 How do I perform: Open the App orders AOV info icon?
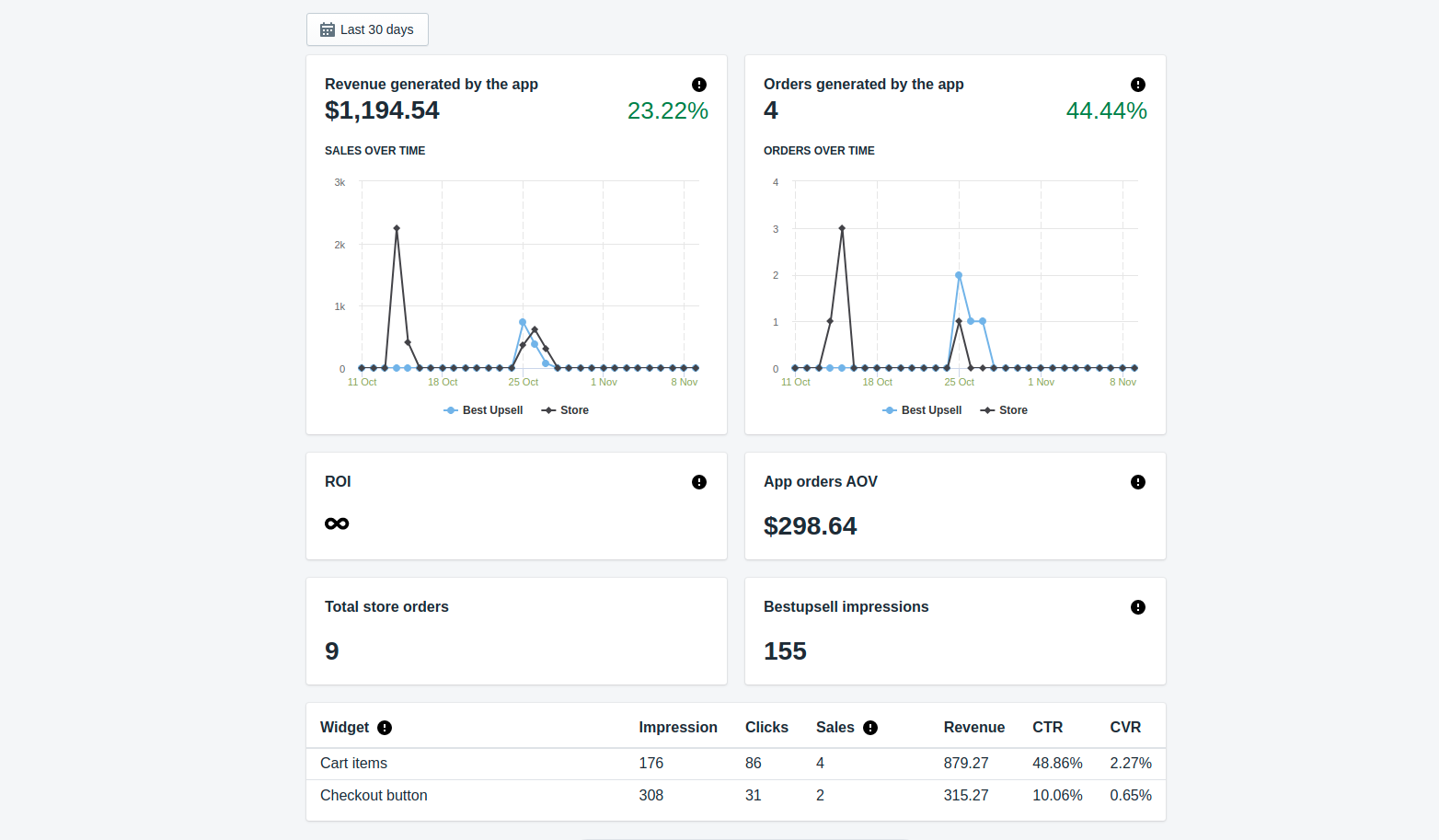pyautogui.click(x=1138, y=482)
